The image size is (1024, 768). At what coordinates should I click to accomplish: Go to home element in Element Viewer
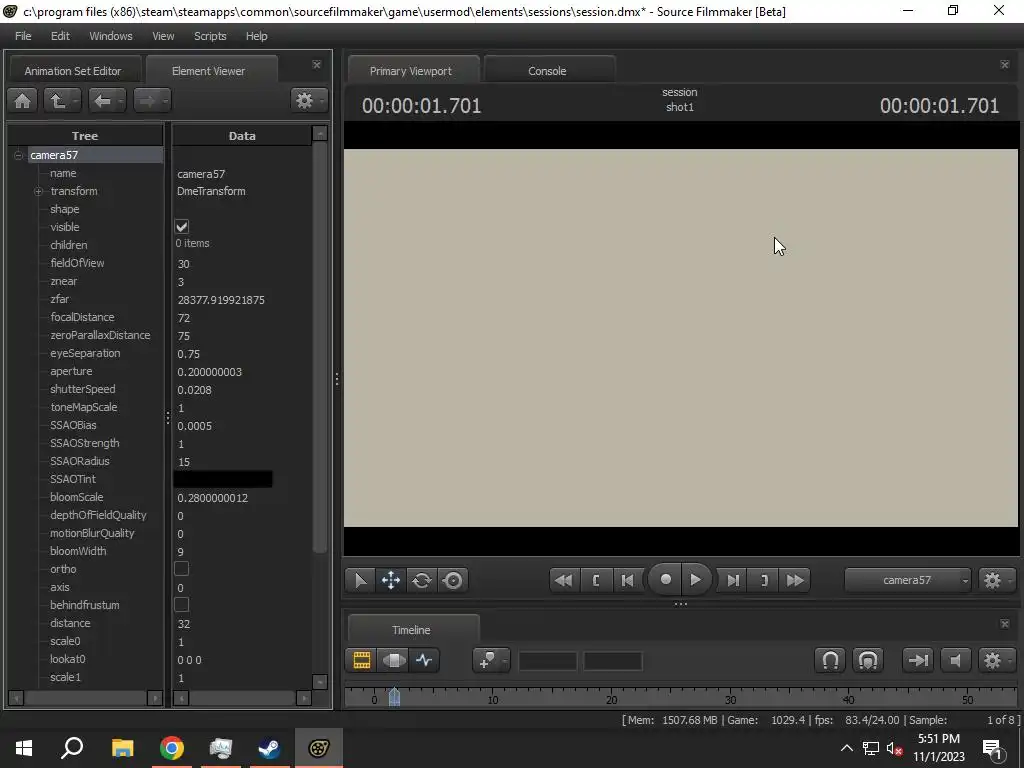22,101
